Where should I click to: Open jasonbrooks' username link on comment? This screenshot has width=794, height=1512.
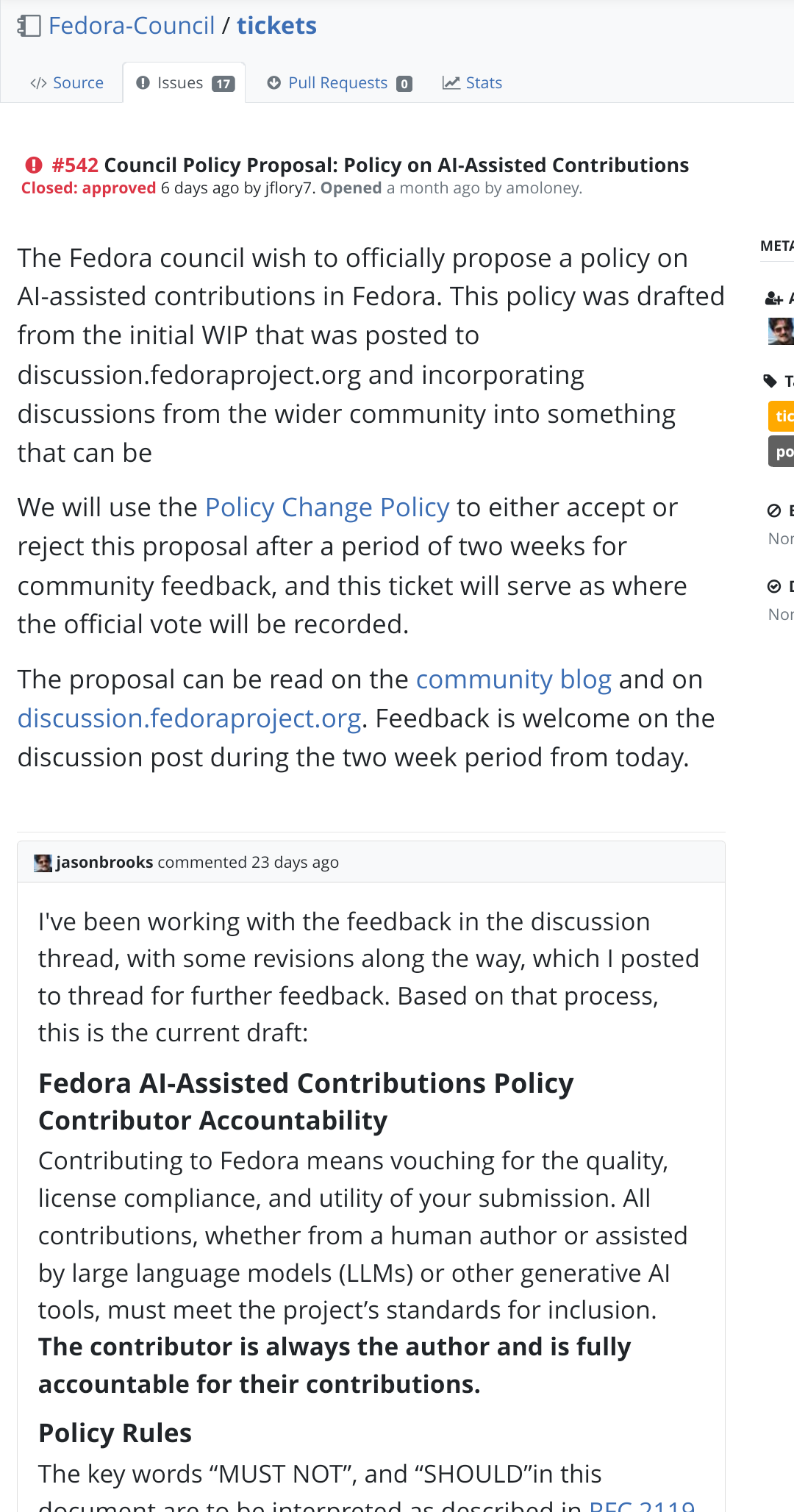(104, 862)
